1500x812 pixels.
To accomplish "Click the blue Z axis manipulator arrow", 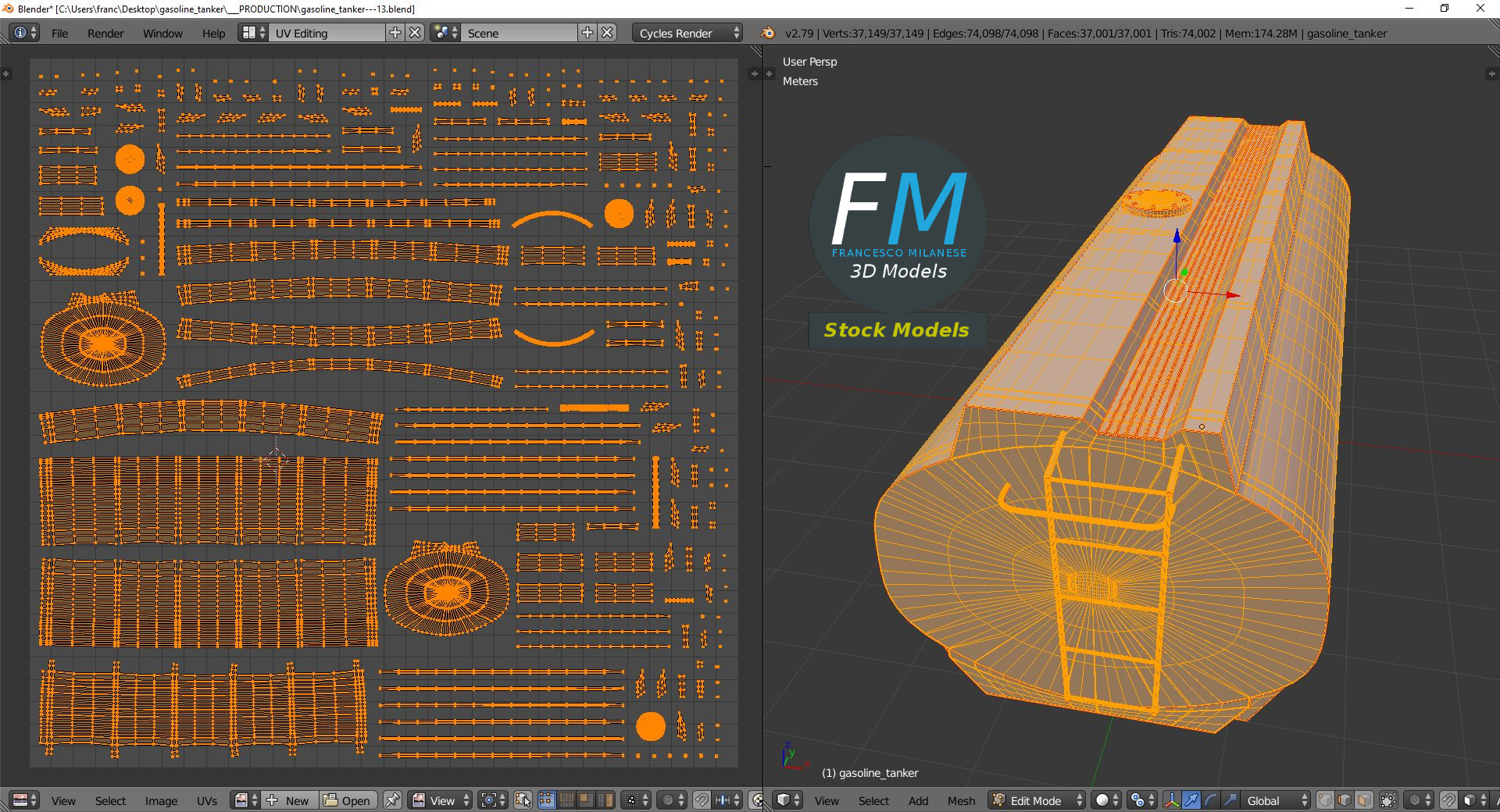I will 1177,235.
